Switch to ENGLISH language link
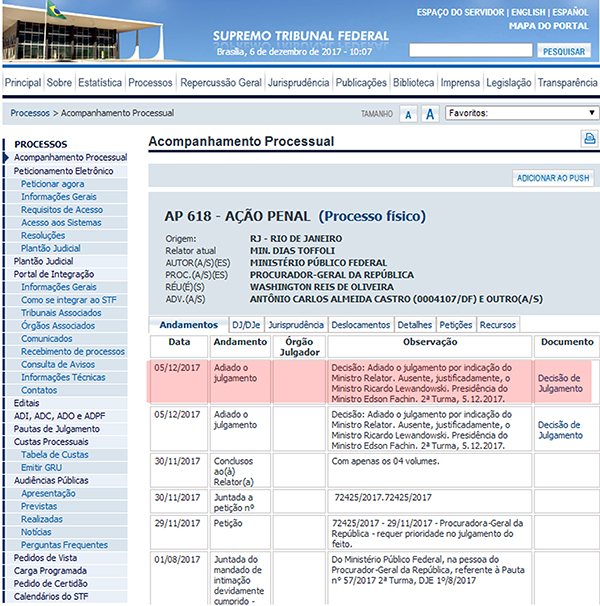Screen dimensions: 600x606 pos(528,12)
